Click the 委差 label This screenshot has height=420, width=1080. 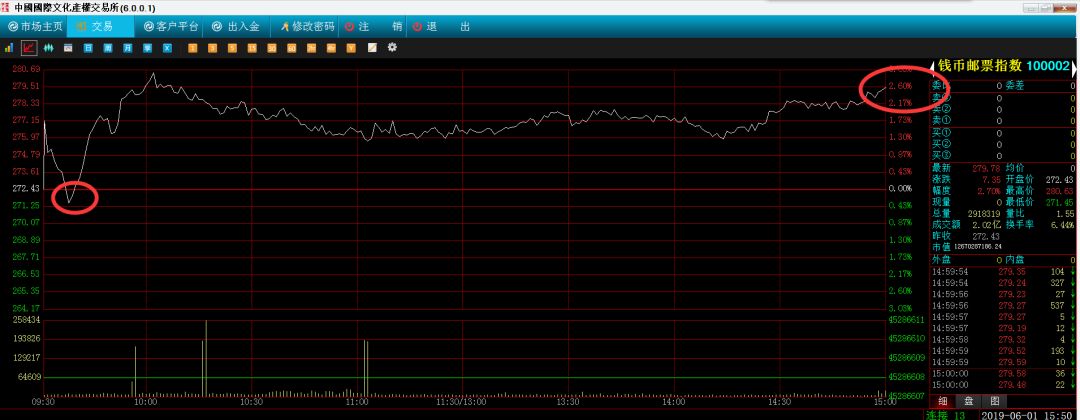click(x=1015, y=86)
